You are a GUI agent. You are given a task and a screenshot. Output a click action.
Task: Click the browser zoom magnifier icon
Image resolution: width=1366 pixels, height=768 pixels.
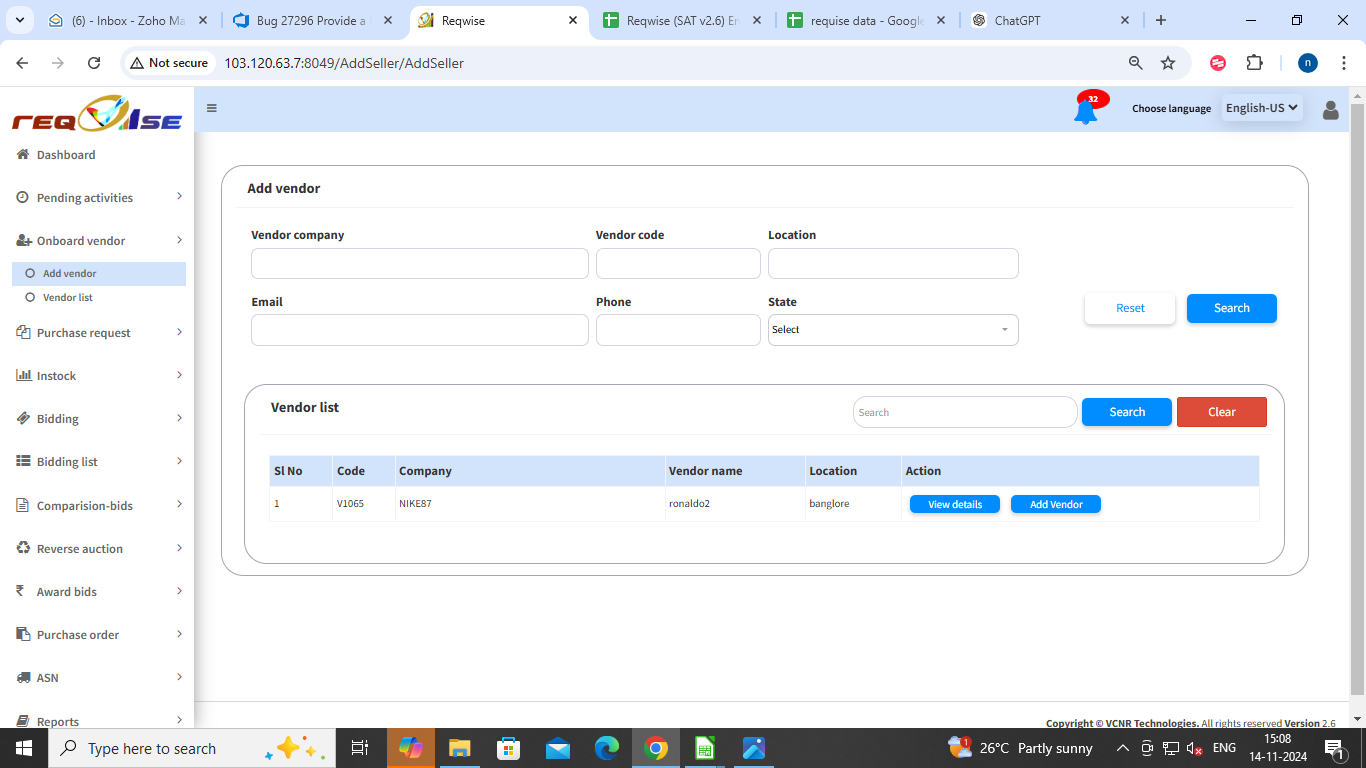click(x=1135, y=63)
